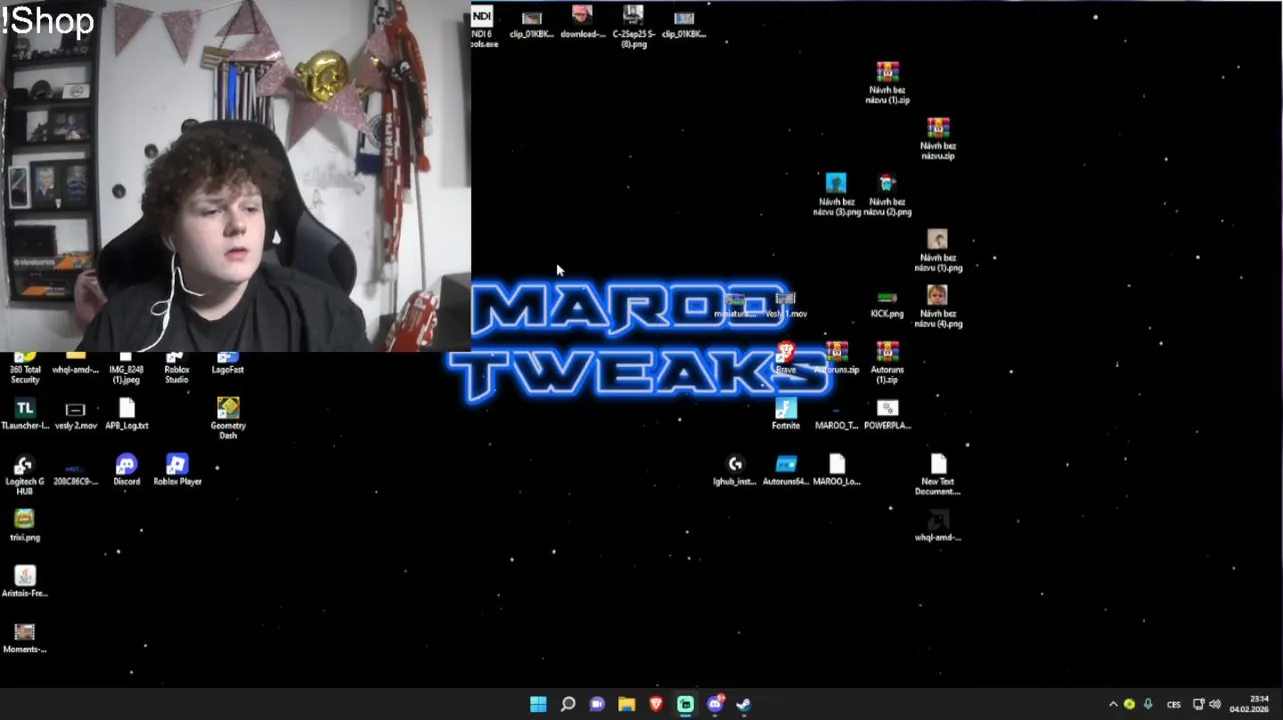Select the lghub_inst... installer icon
The height and width of the screenshot is (720, 1283).
pyautogui.click(x=735, y=470)
